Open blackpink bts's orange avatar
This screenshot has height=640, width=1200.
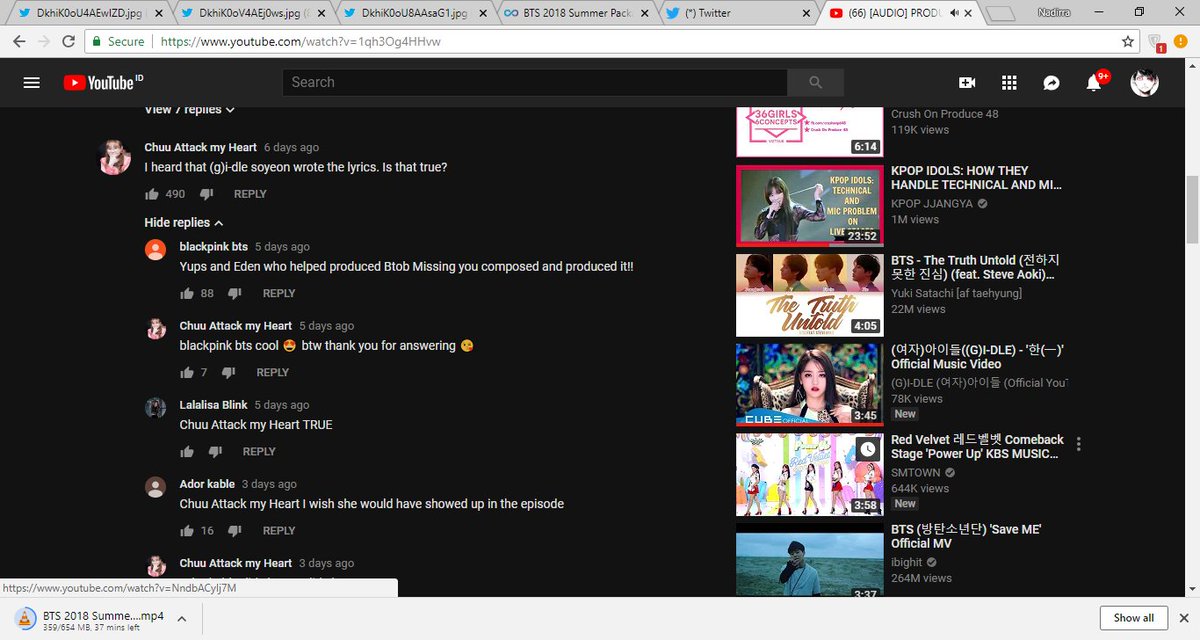click(155, 250)
